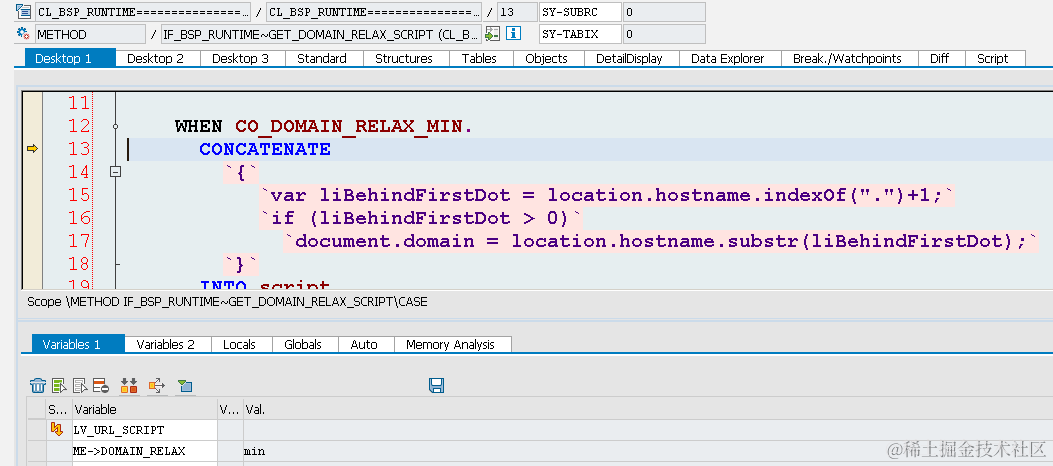Click the table row delete icon with minus

(101, 385)
